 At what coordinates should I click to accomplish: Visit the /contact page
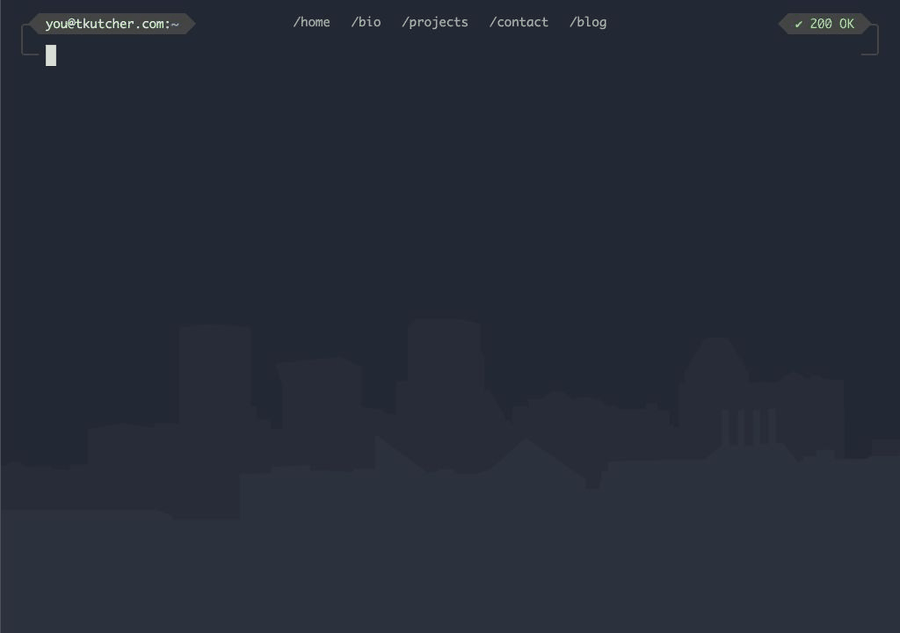(518, 22)
